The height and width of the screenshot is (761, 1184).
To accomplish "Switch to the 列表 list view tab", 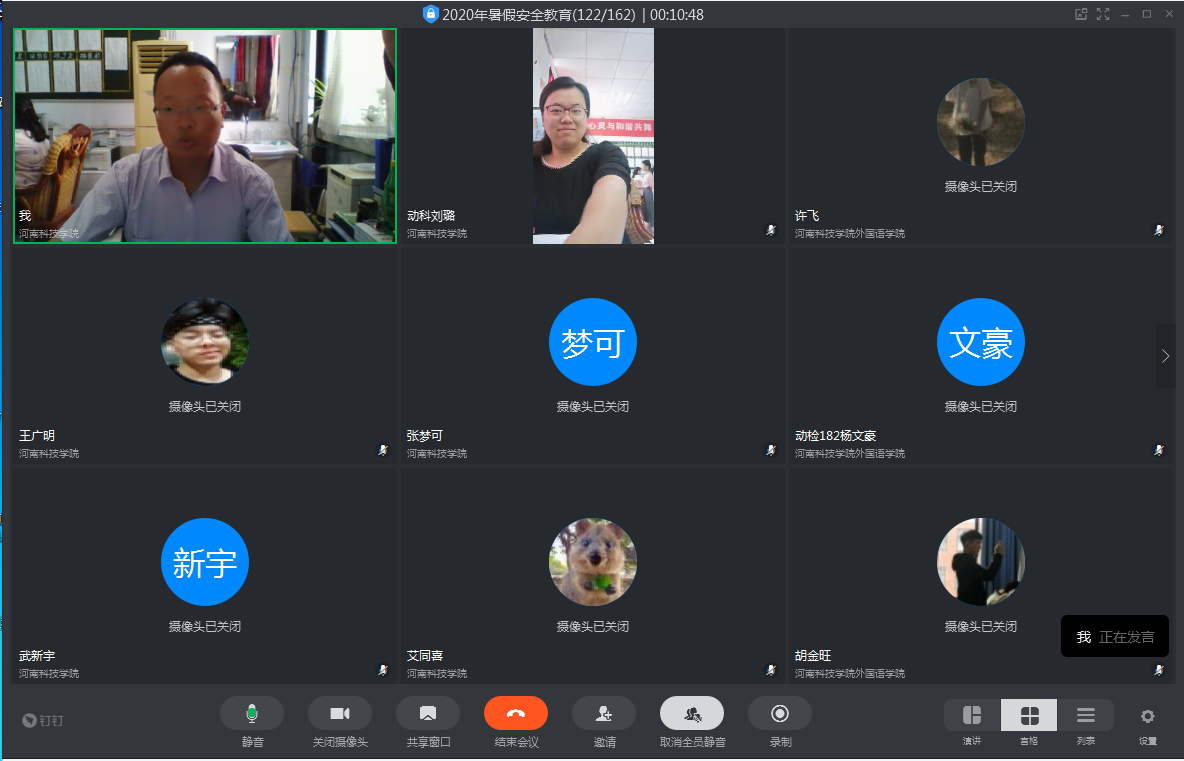I will point(1086,716).
